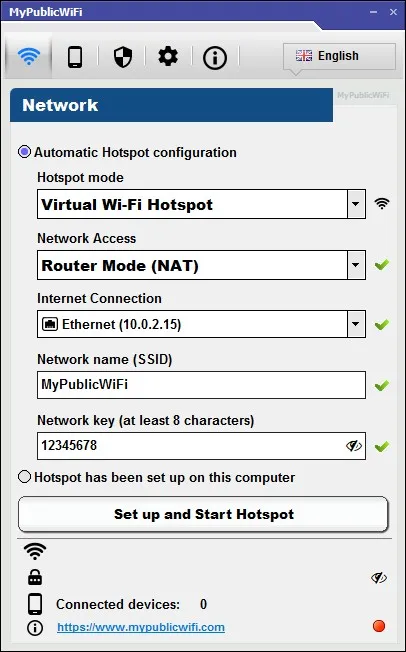Show the About info circle icon
406x652 pixels.
tap(215, 57)
